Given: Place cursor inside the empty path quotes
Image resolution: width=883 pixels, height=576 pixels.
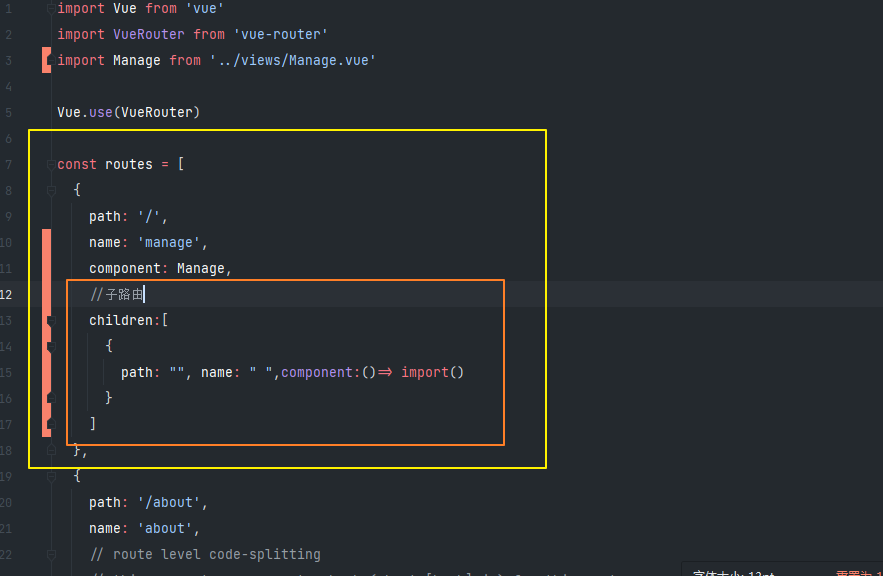Looking at the screenshot, I should pyautogui.click(x=177, y=373).
